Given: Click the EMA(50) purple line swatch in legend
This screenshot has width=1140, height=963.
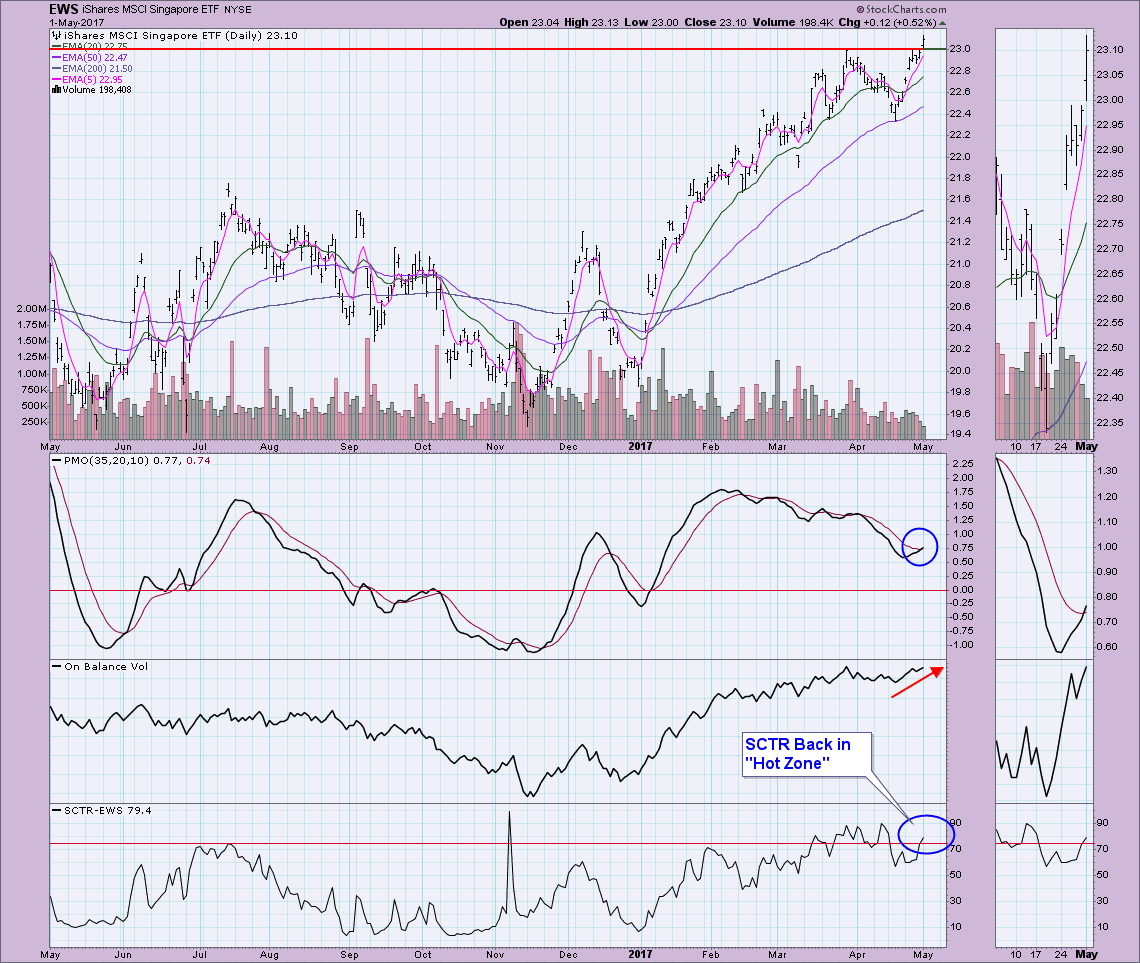Looking at the screenshot, I should coord(56,57).
